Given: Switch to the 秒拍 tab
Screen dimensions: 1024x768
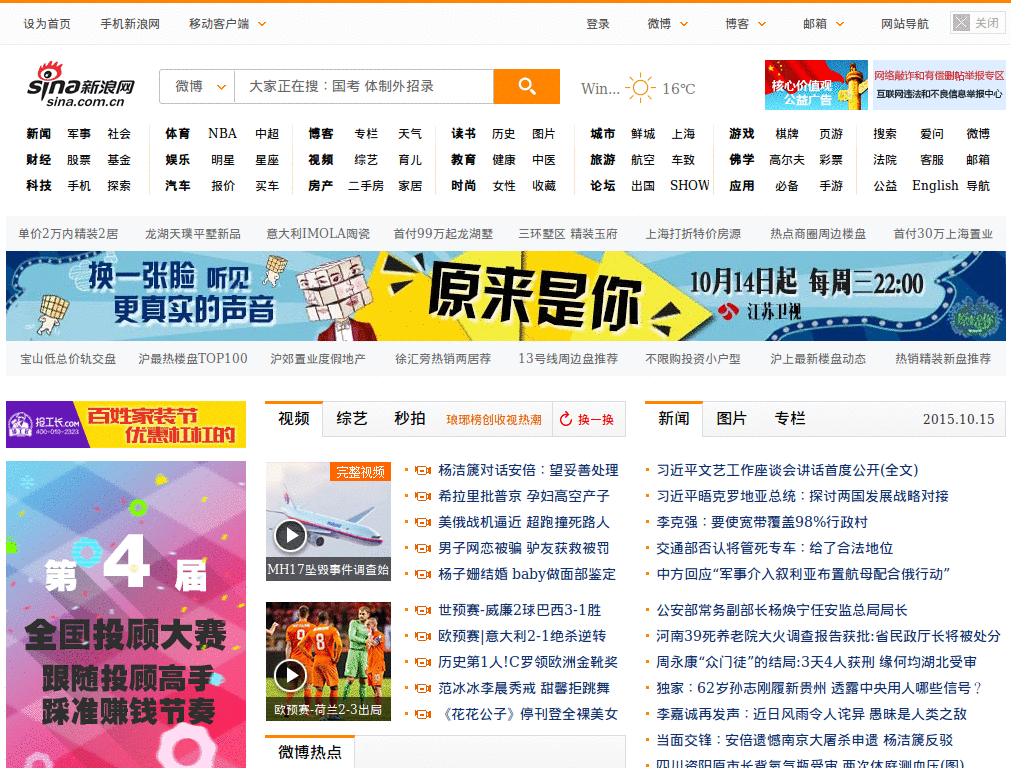Looking at the screenshot, I should point(410,419).
